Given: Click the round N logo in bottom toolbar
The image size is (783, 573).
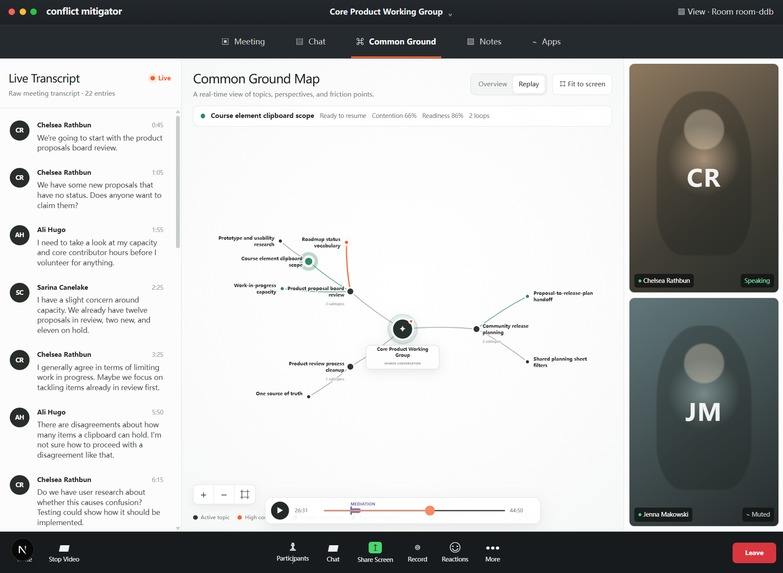Looking at the screenshot, I should coord(22,550).
